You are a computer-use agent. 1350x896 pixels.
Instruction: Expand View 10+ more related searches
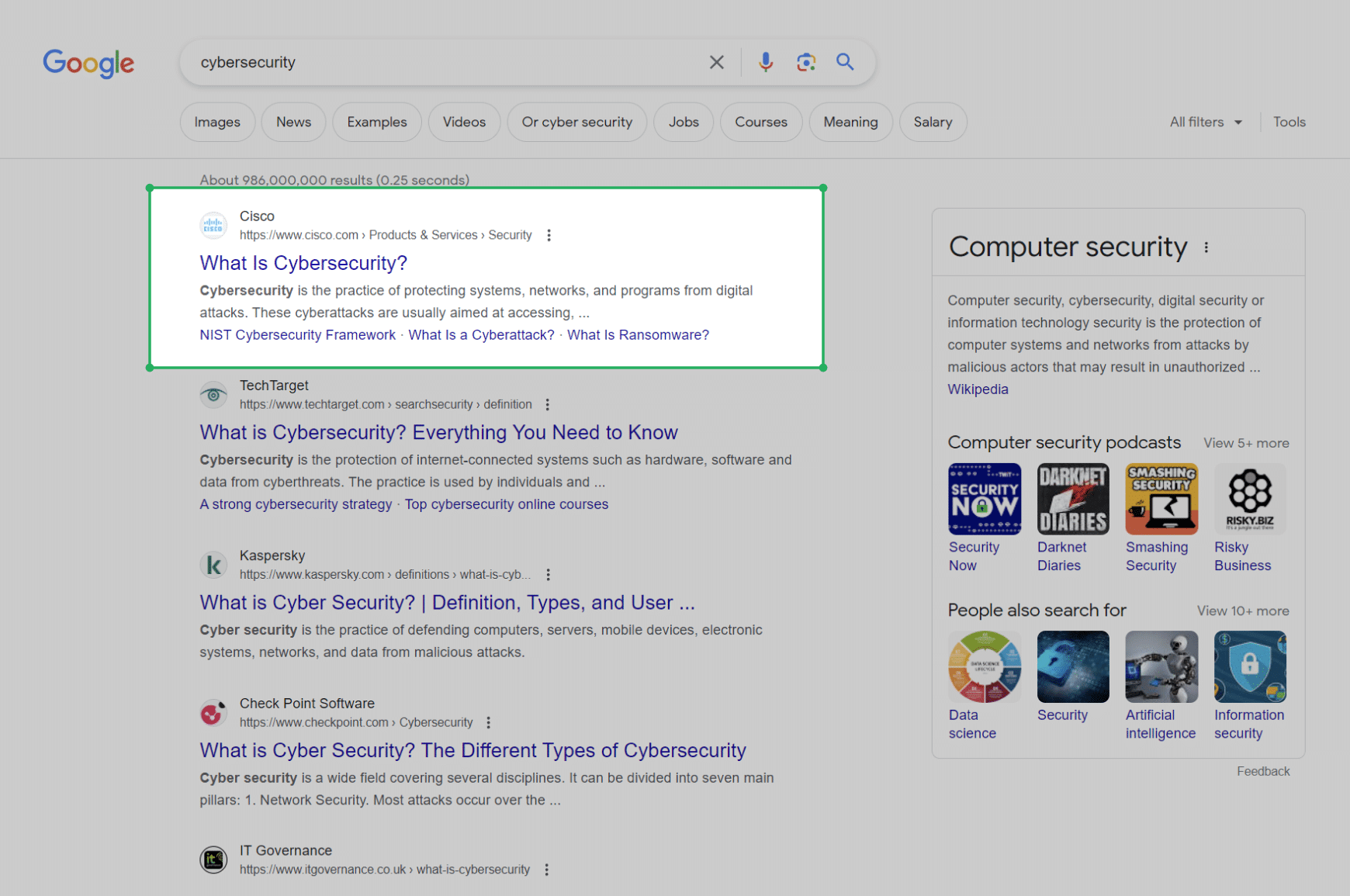tap(1242, 611)
